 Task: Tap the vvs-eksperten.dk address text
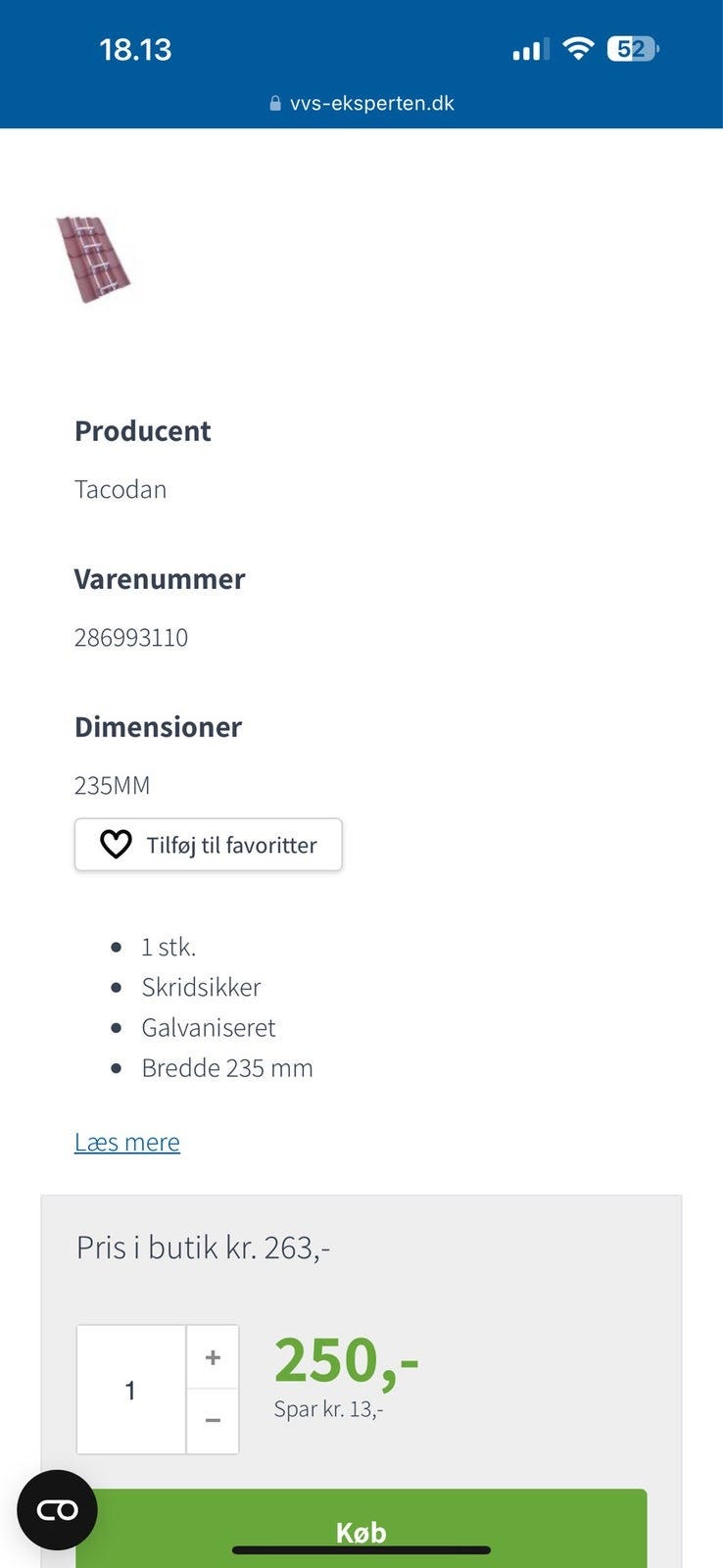371,103
